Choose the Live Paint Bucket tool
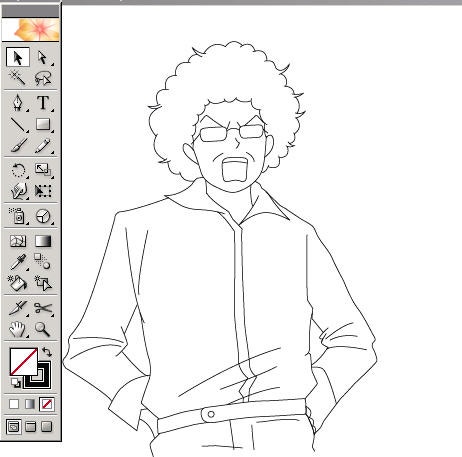This screenshot has width=462, height=457. (x=18, y=283)
